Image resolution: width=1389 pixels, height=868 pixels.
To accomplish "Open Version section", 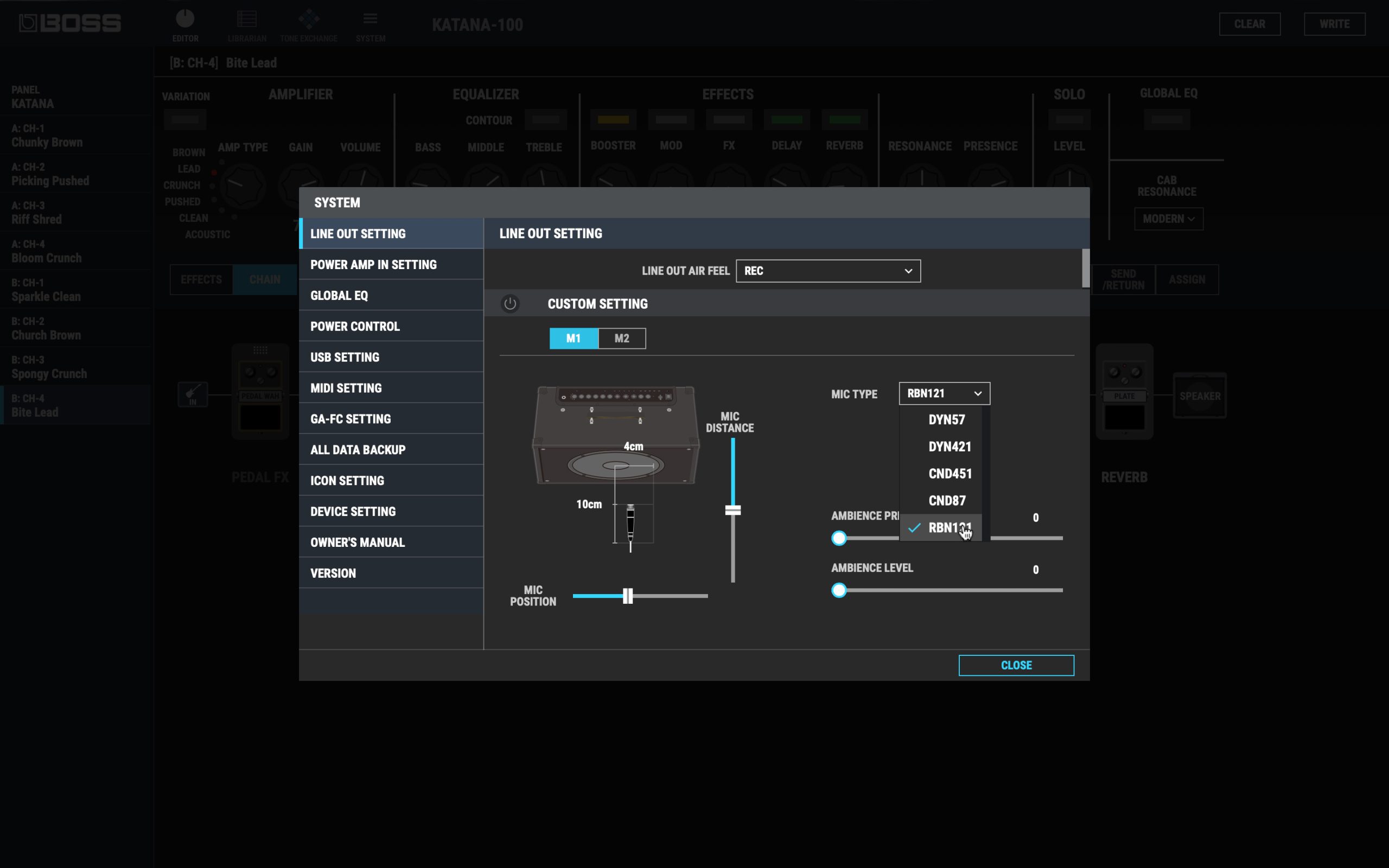I will pos(391,573).
